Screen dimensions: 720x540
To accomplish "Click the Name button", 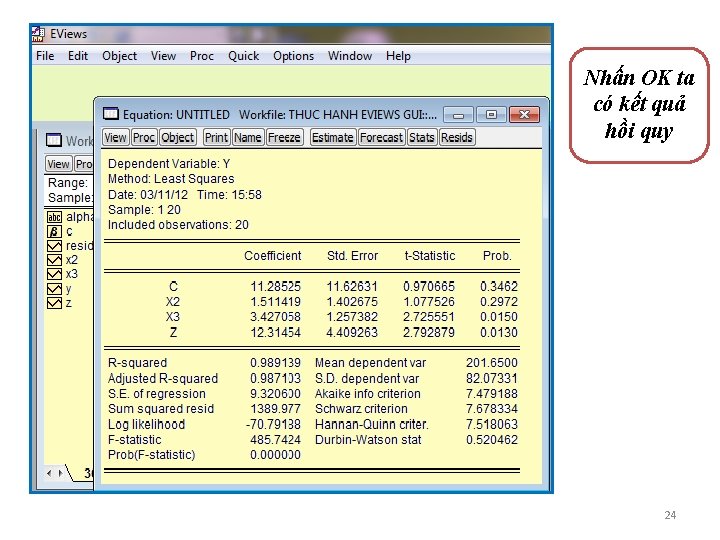I will click(248, 137).
